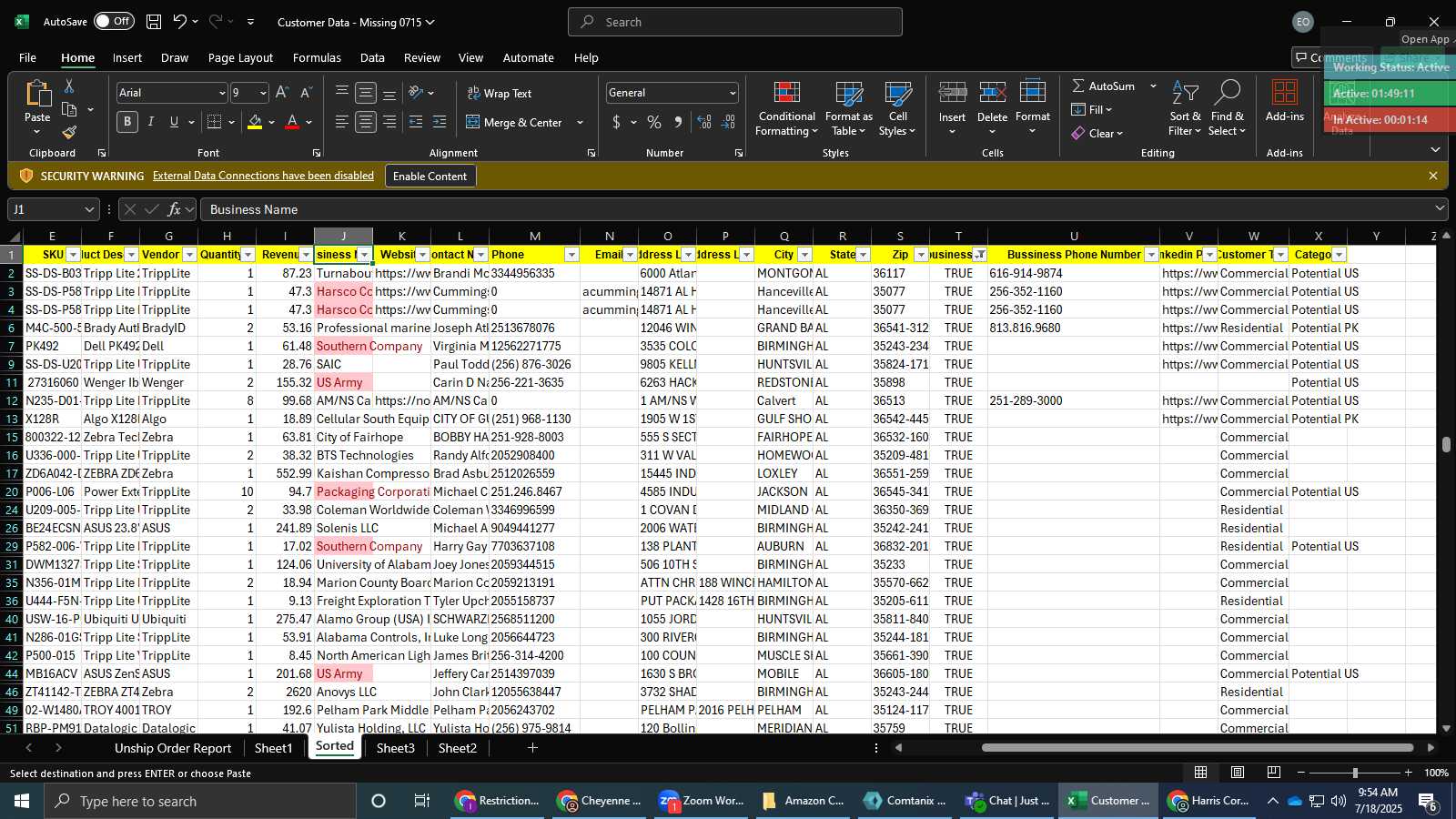Expand the formula bar
This screenshot has height=819, width=1456.
[x=1440, y=208]
